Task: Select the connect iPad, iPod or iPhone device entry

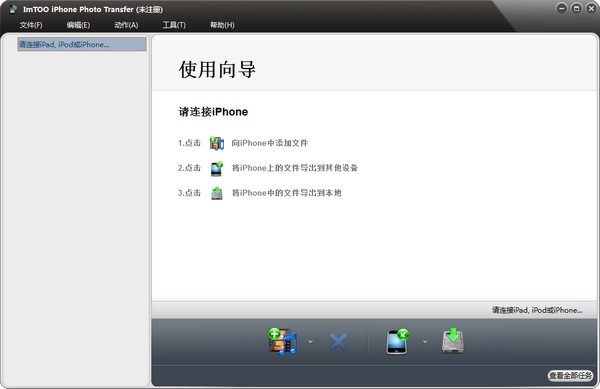Action: (82, 44)
